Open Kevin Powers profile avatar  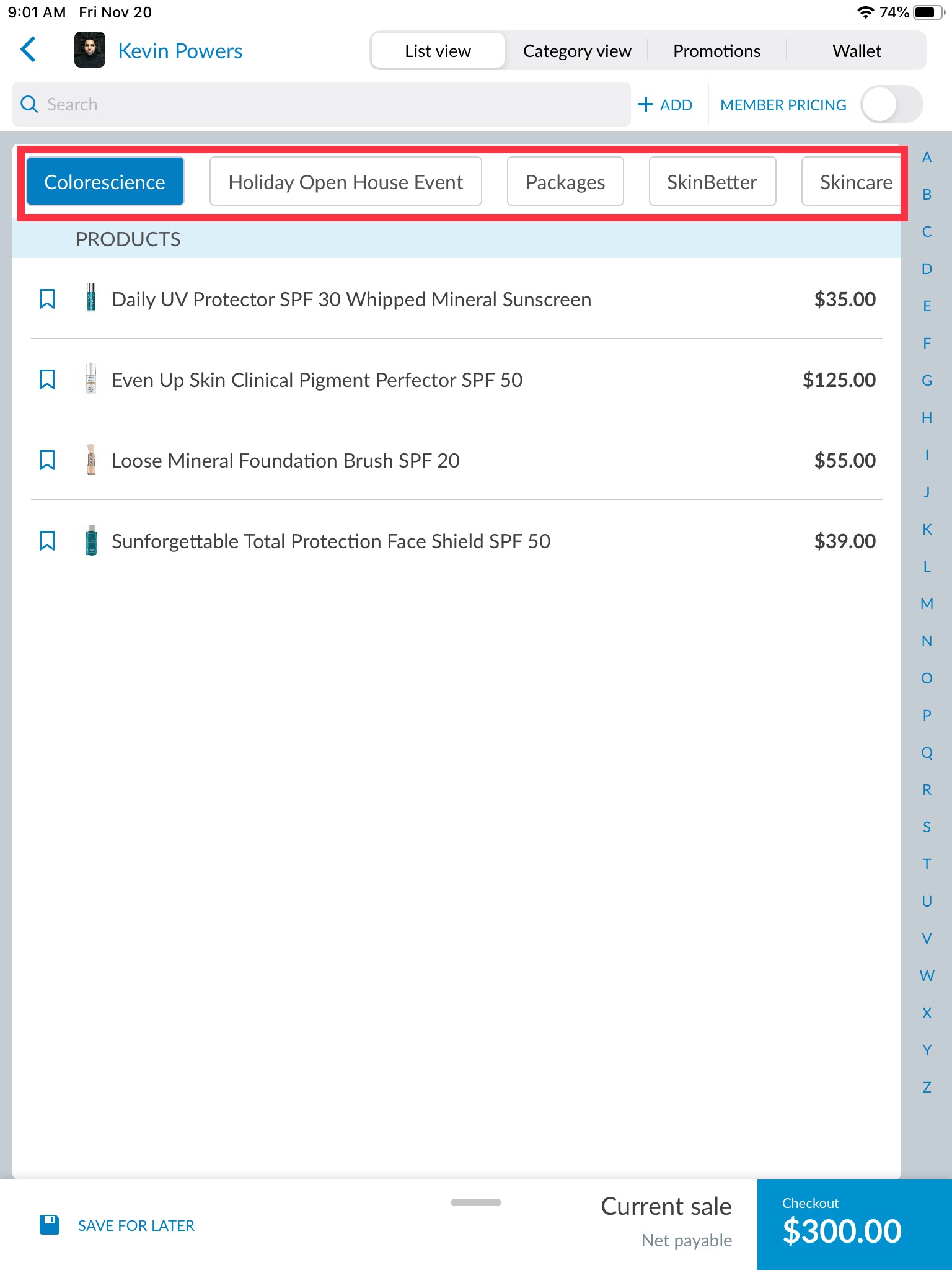[90, 50]
